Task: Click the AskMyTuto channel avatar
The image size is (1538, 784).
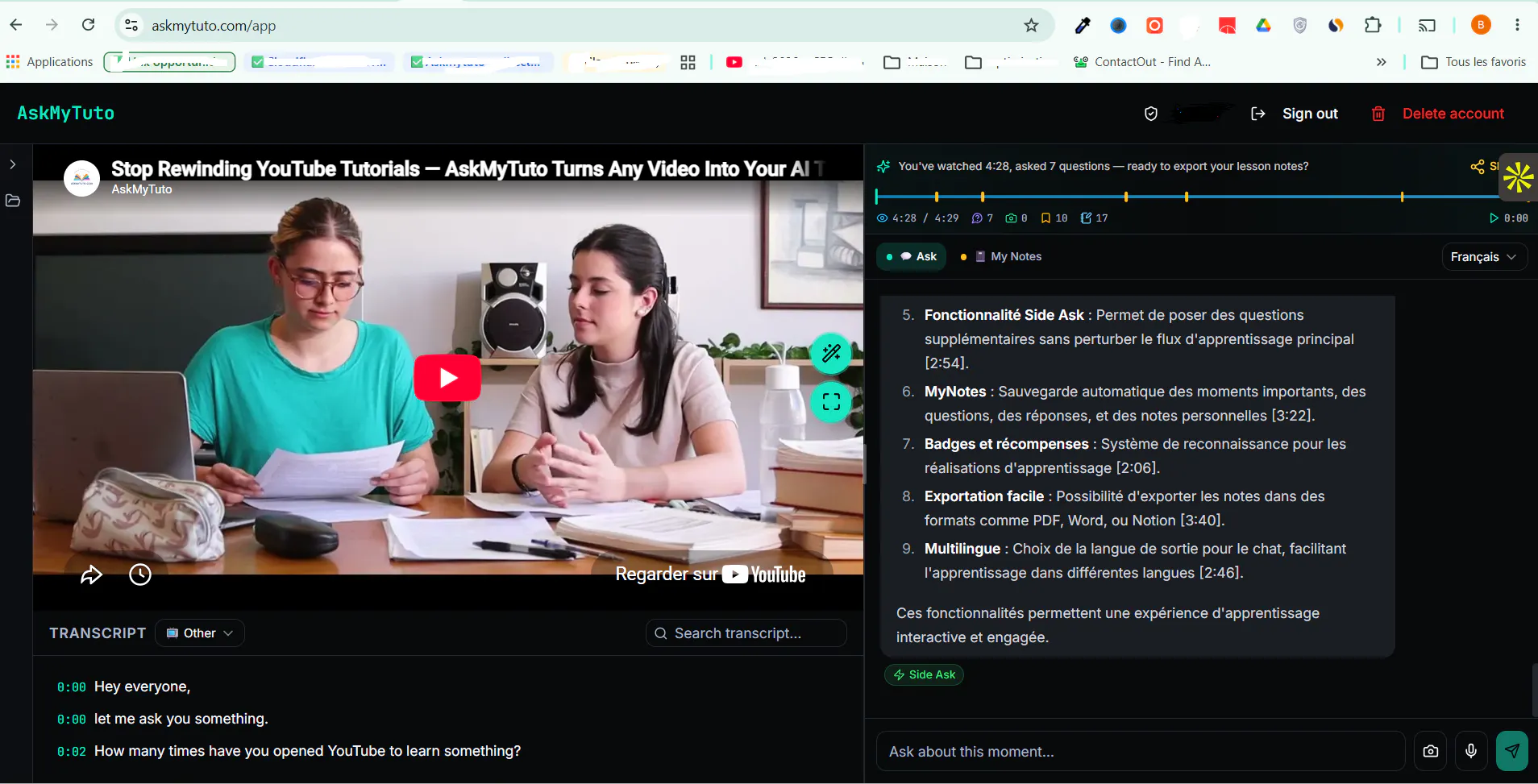Action: pos(81,178)
